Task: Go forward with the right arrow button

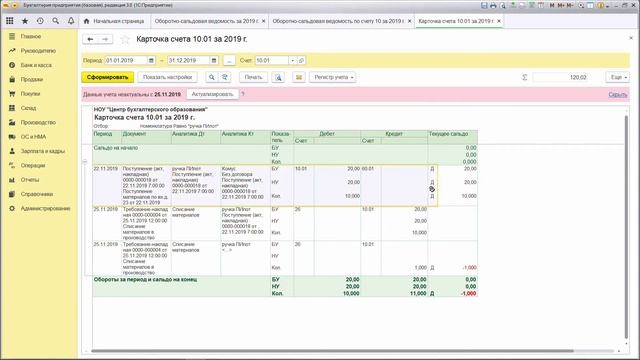Action: pyautogui.click(x=105, y=39)
